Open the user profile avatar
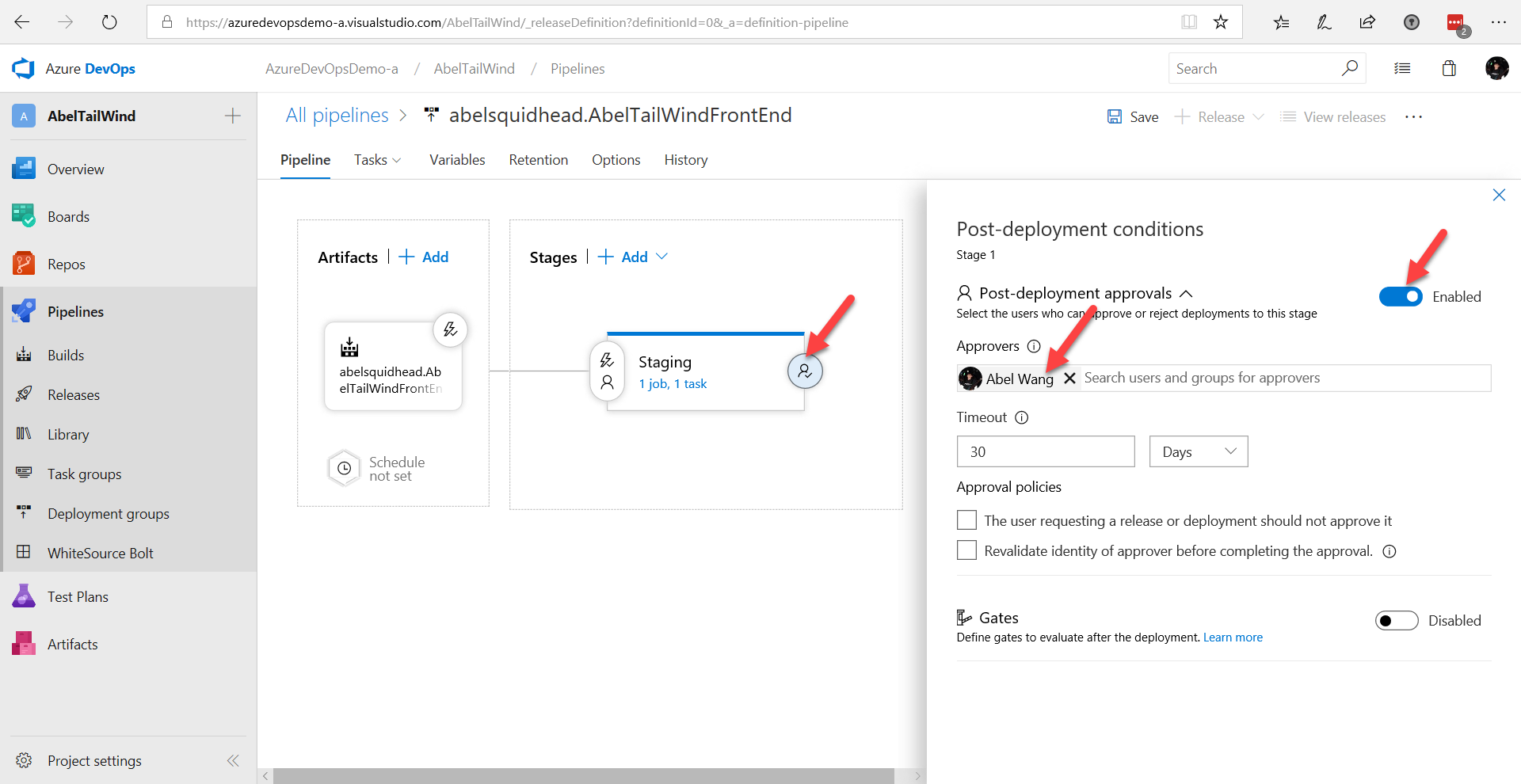 pos(1496,69)
